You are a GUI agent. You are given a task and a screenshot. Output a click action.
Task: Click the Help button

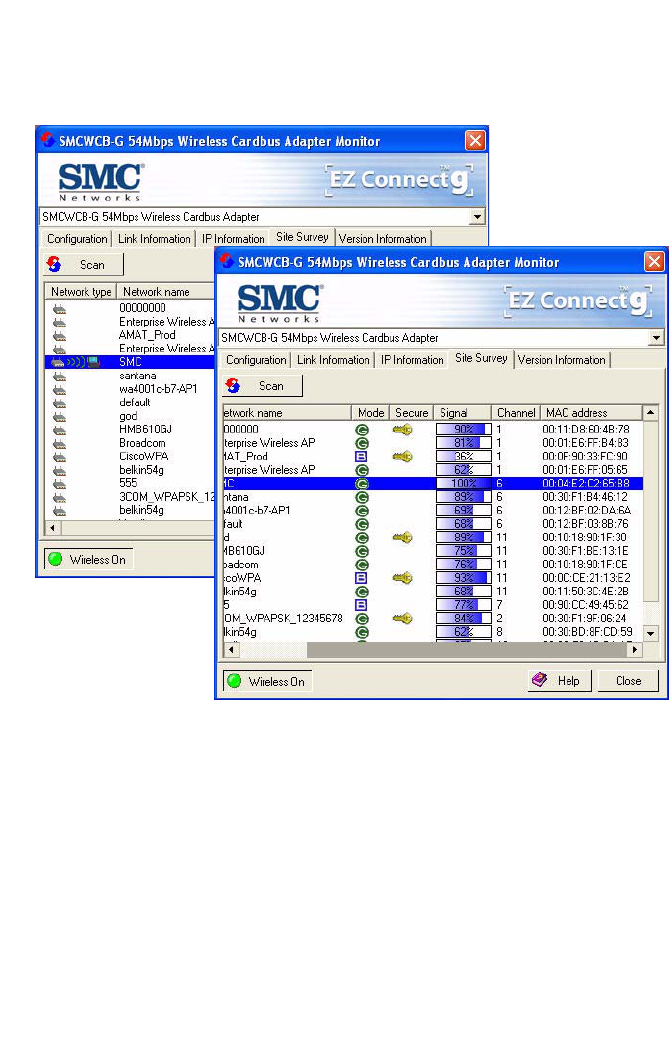click(560, 680)
